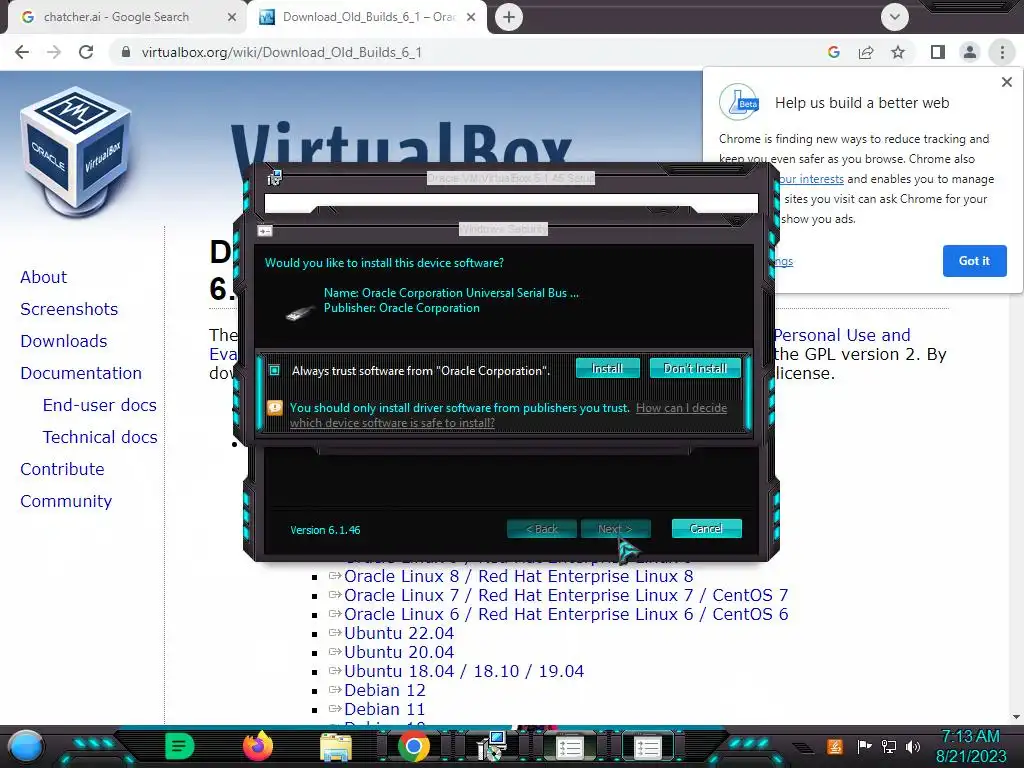
Task: Open Action Center flag icon in tray
Action: 865,746
